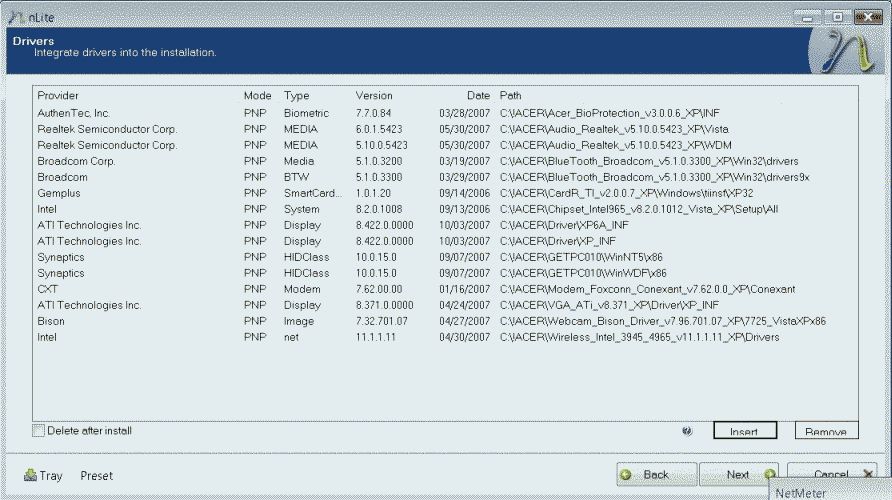Screen dimensions: 892x500
Task: Sort by Path column header
Action: 510,96
